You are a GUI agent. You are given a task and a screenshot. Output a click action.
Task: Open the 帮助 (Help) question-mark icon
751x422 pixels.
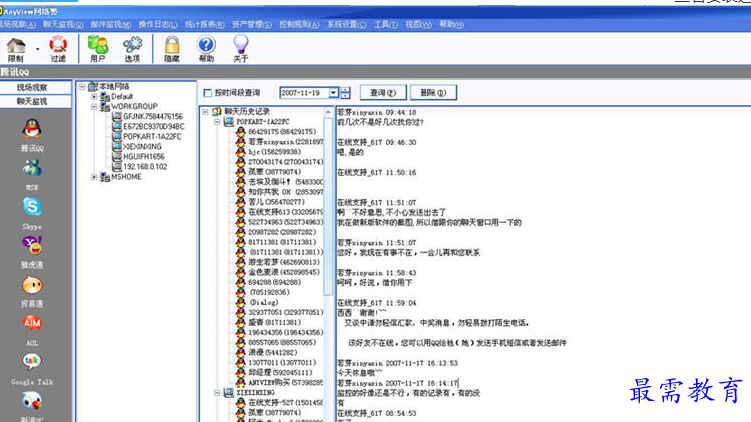coord(206,45)
